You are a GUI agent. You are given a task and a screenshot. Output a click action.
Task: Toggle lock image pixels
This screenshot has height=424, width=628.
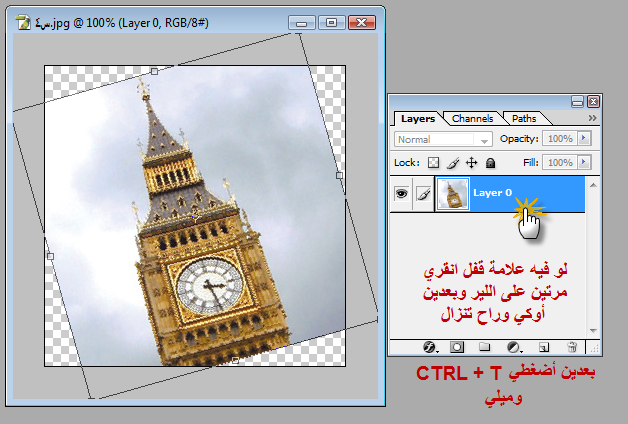453,162
